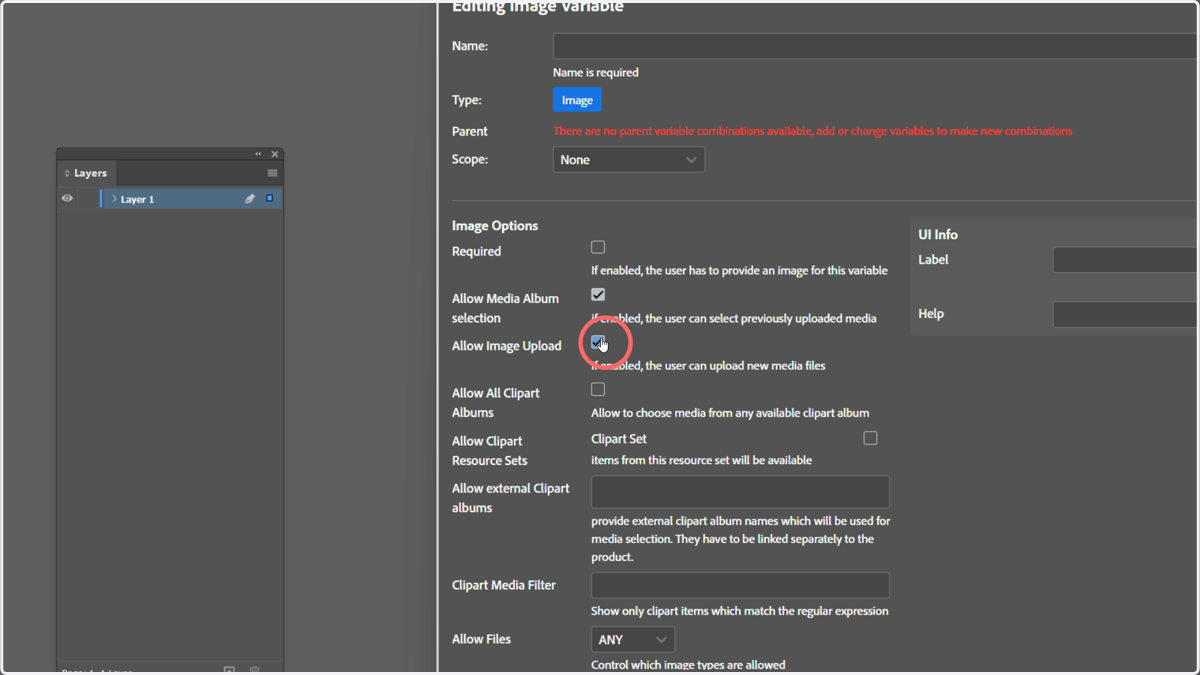
Task: Click the Clipart Media Filter field
Action: [740, 585]
